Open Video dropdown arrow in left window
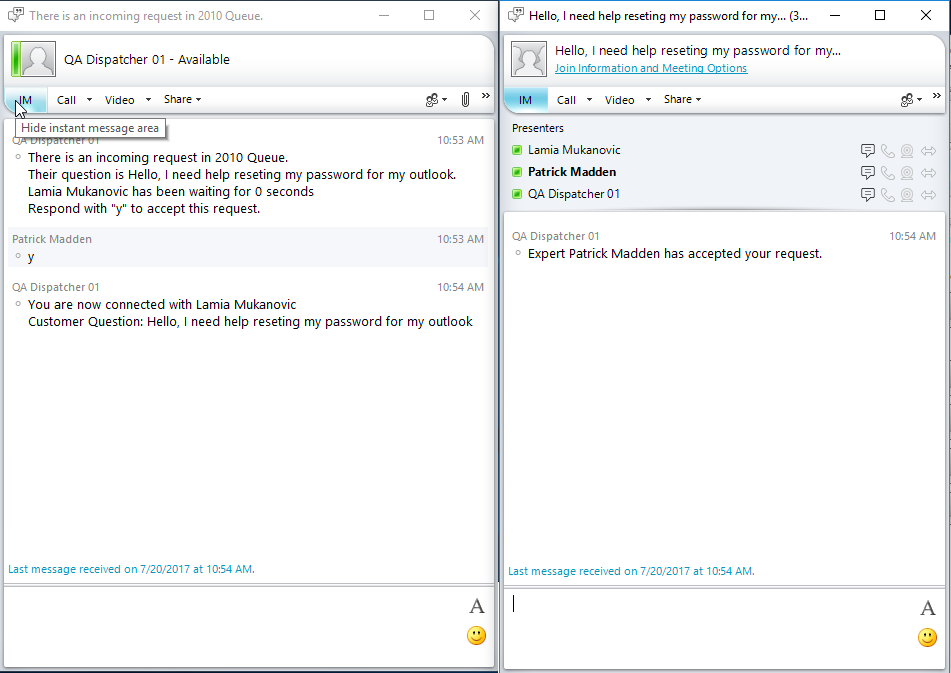951x673 pixels. point(148,99)
